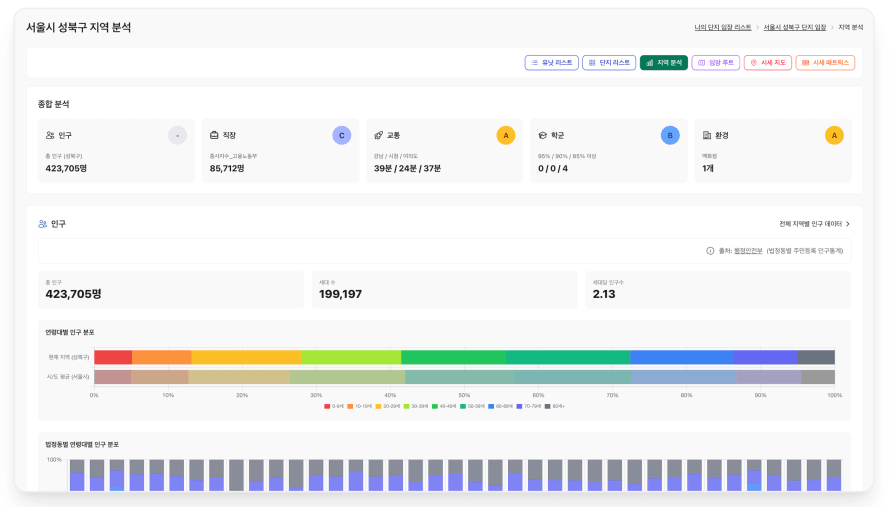Click the building icon on 환경 card

pyautogui.click(x=707, y=135)
